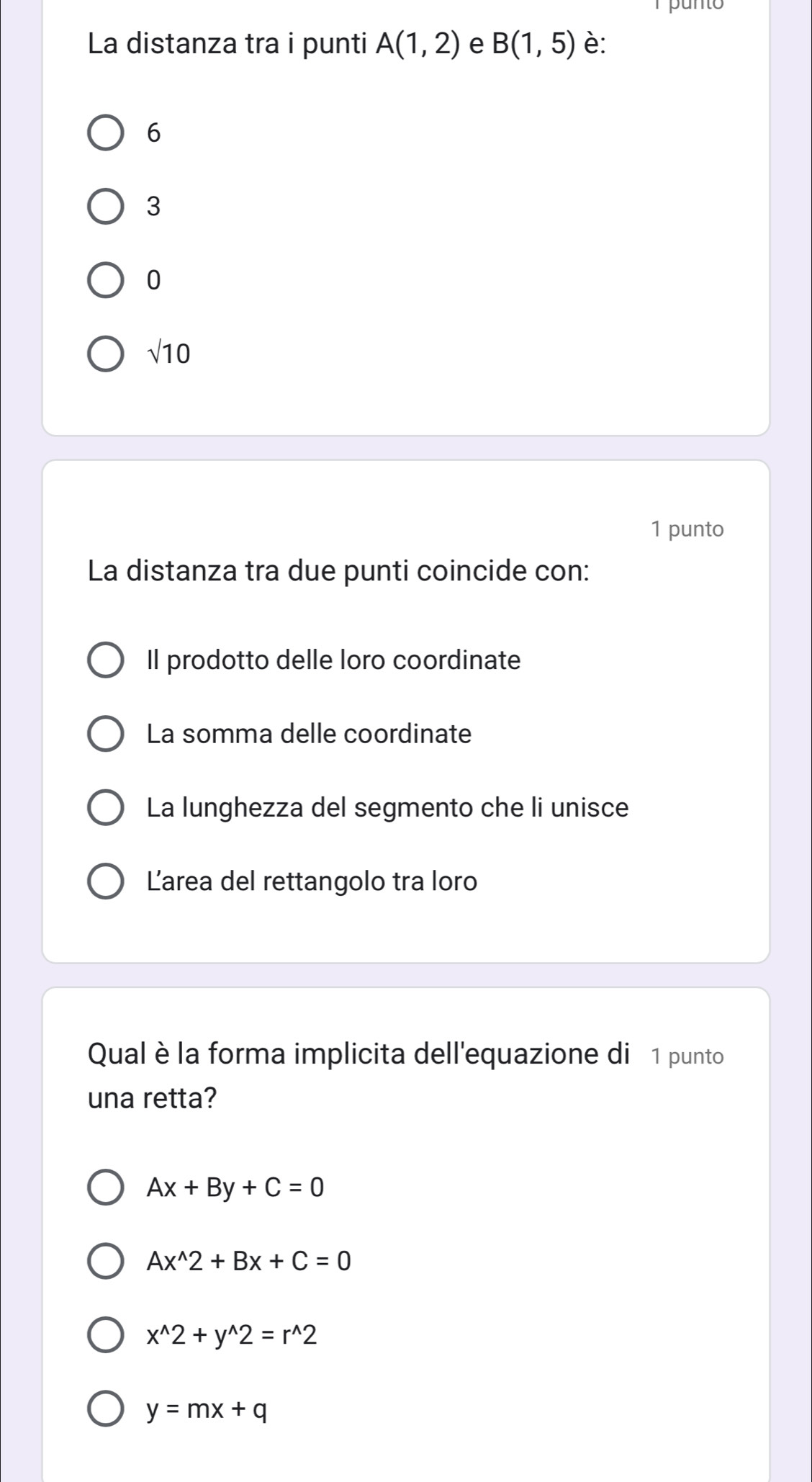Click '1 punto' label above the coincide question
The height and width of the screenshot is (1482, 812).
(x=687, y=529)
